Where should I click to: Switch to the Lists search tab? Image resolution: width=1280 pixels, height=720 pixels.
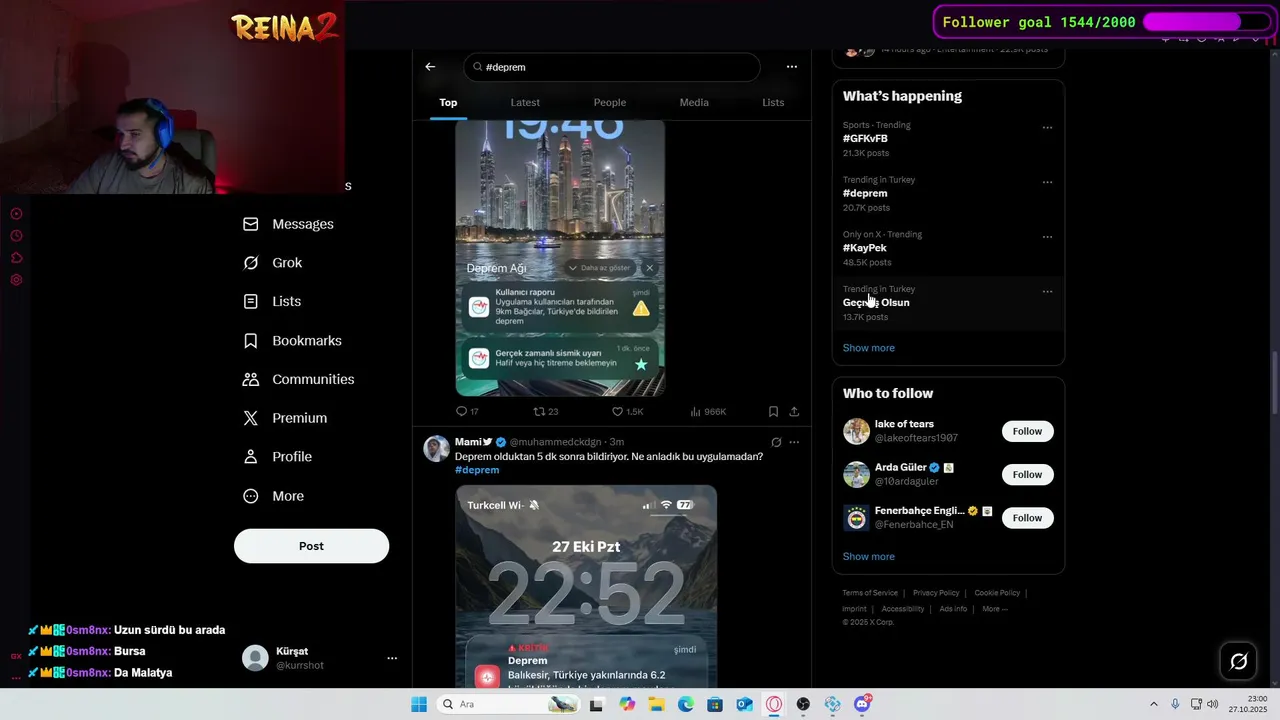773,102
